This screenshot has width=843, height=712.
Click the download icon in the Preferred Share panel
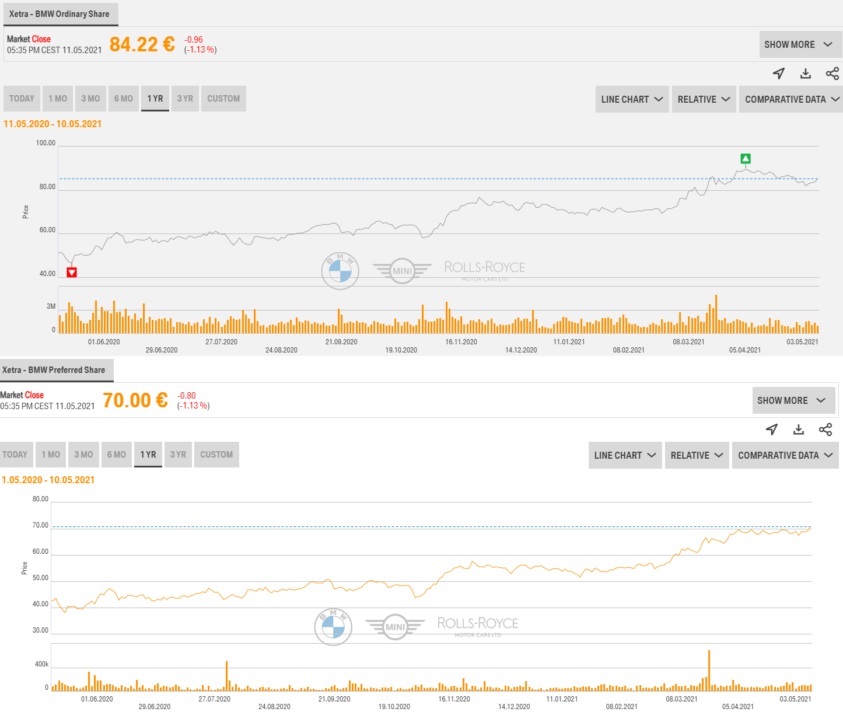coord(799,429)
